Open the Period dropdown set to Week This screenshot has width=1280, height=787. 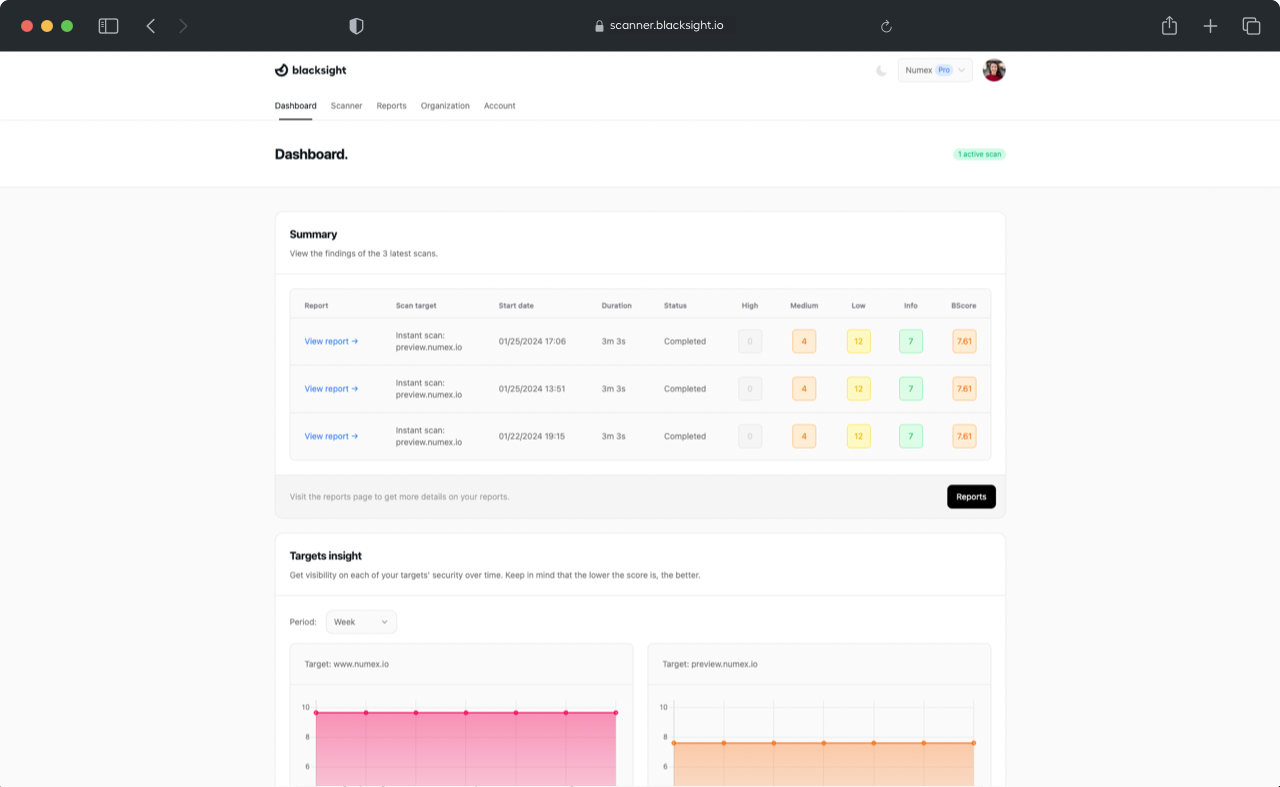360,621
